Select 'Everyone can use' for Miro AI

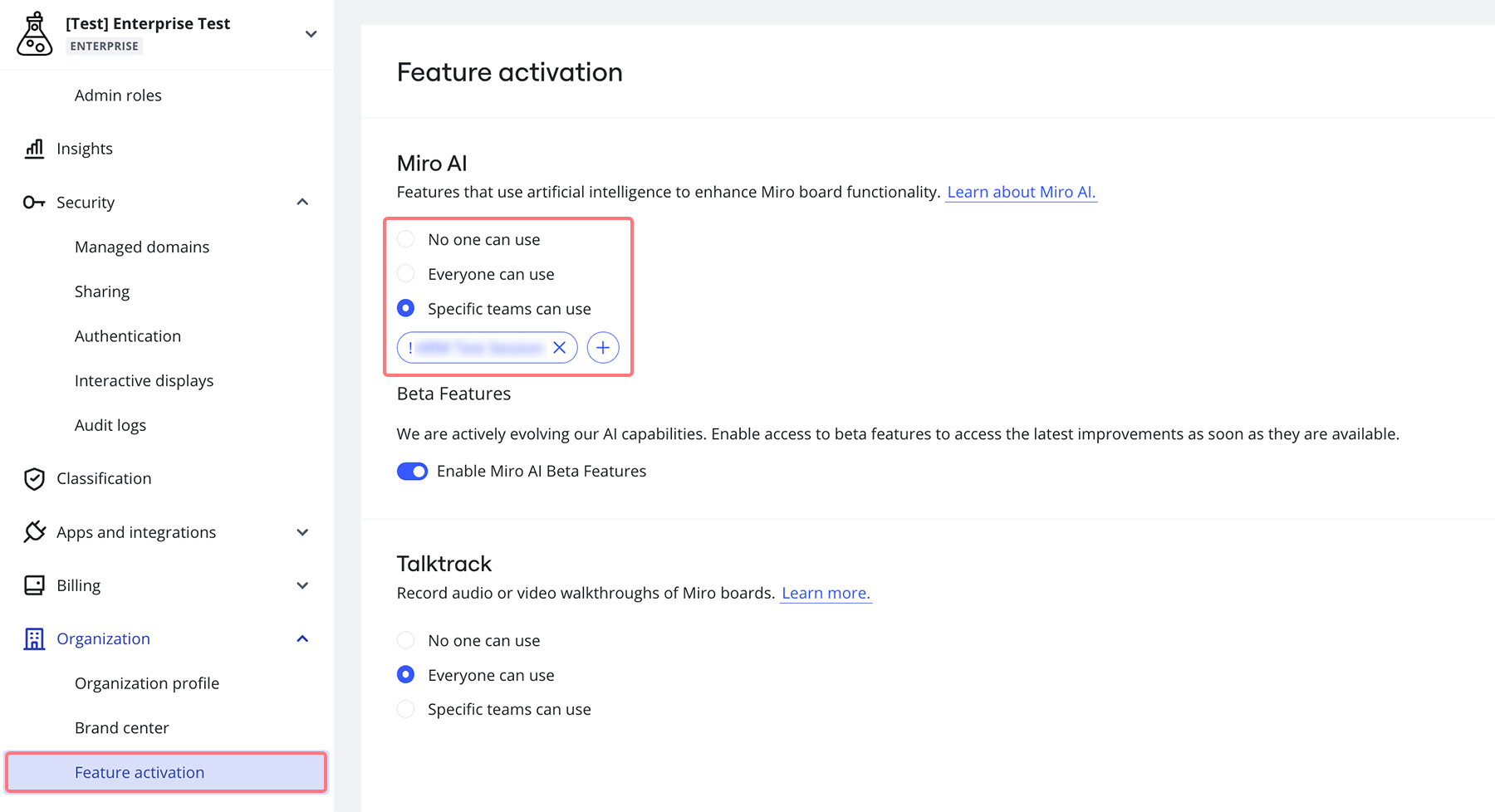(405, 273)
